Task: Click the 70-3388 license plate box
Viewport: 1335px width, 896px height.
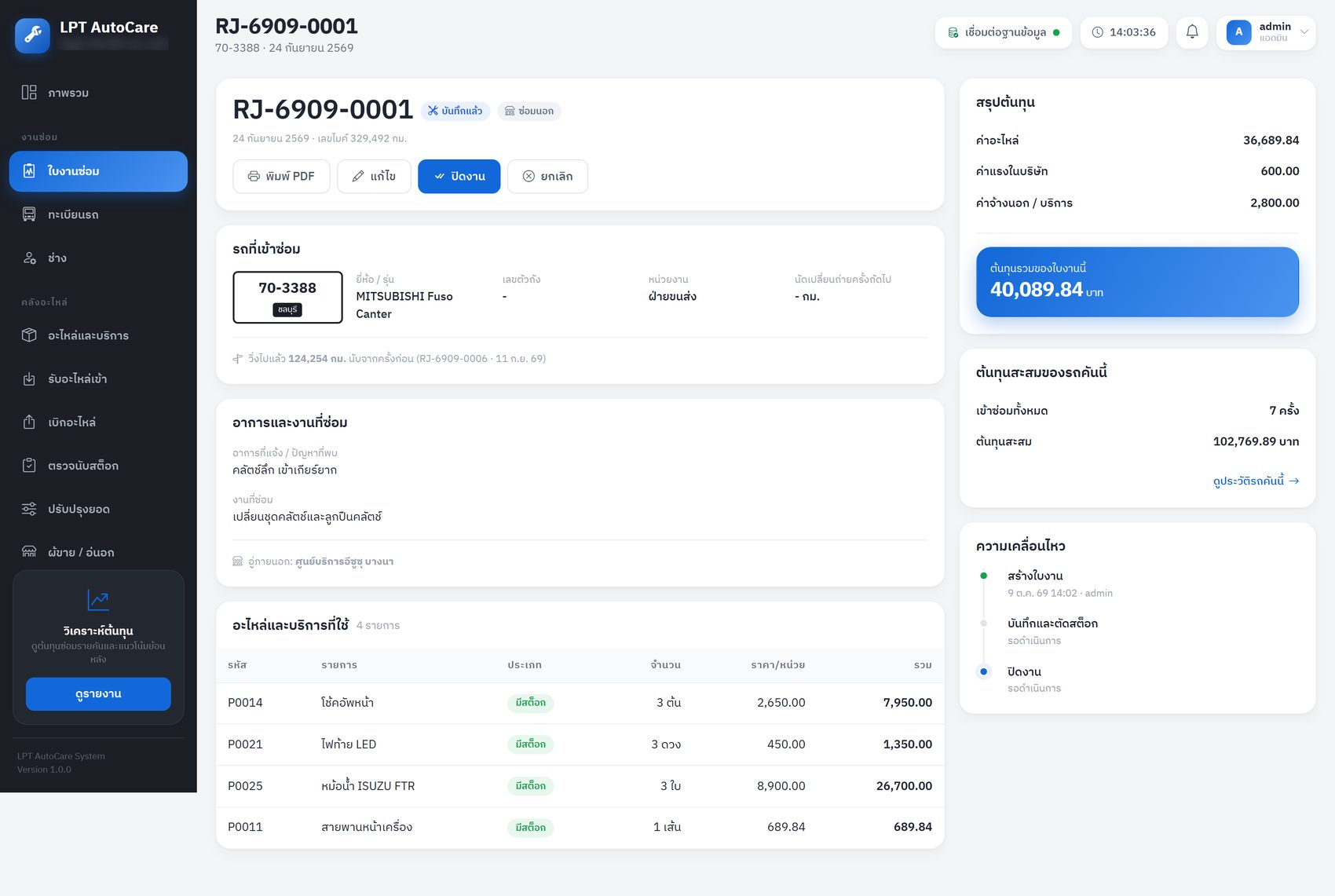Action: coord(287,297)
